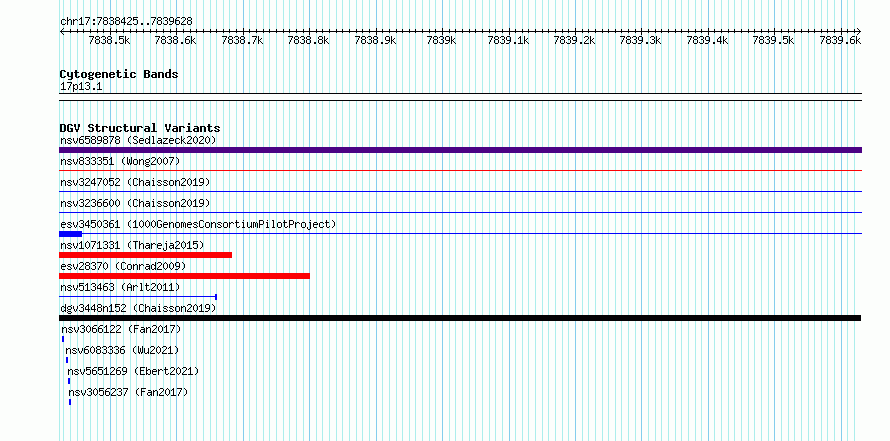Open the nsv833351 (Wong2007) variant label
This screenshot has width=890, height=441.
tap(120, 162)
